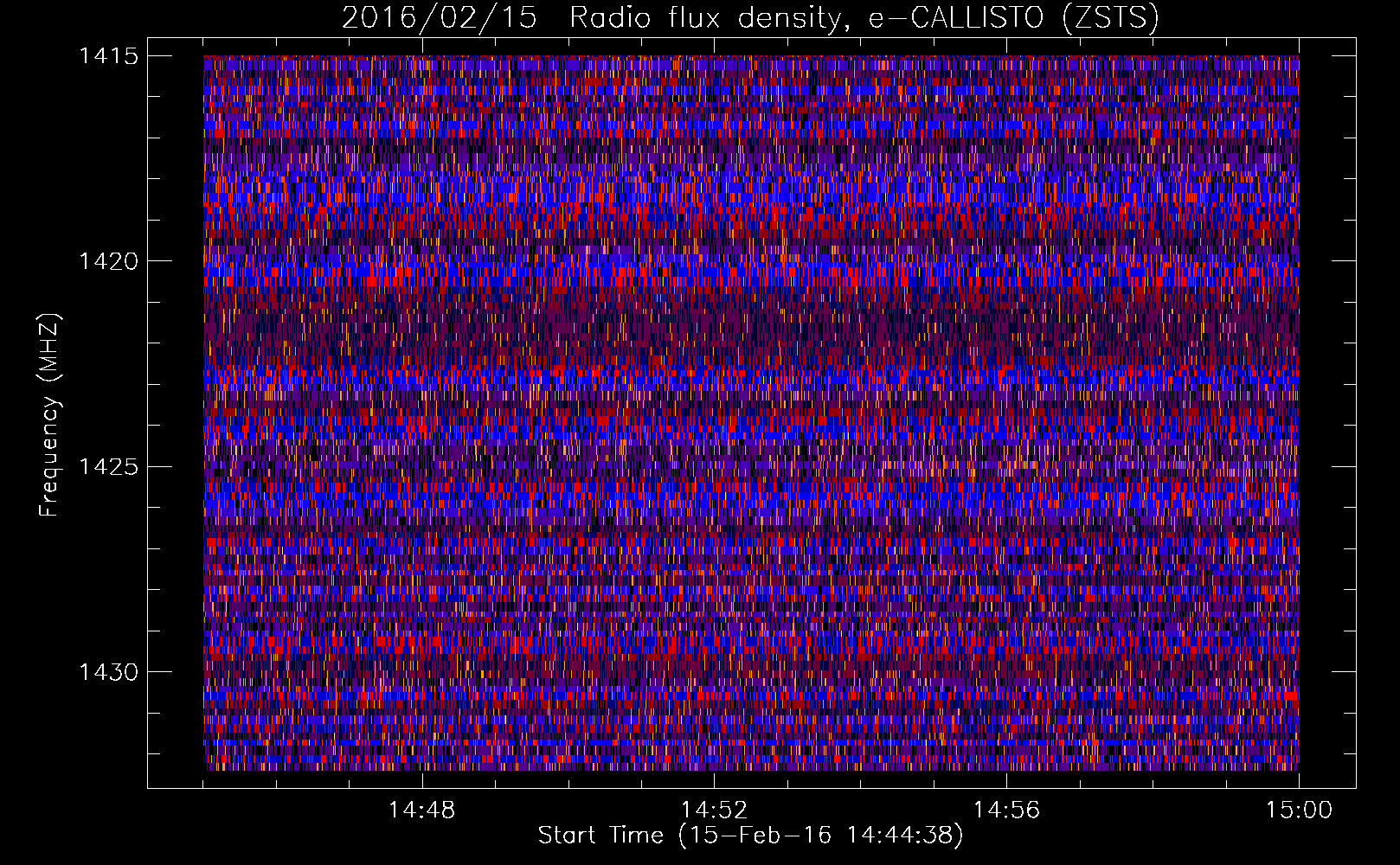Click the 14:48 time tick label
Image resolution: width=1400 pixels, height=865 pixels.
[421, 811]
